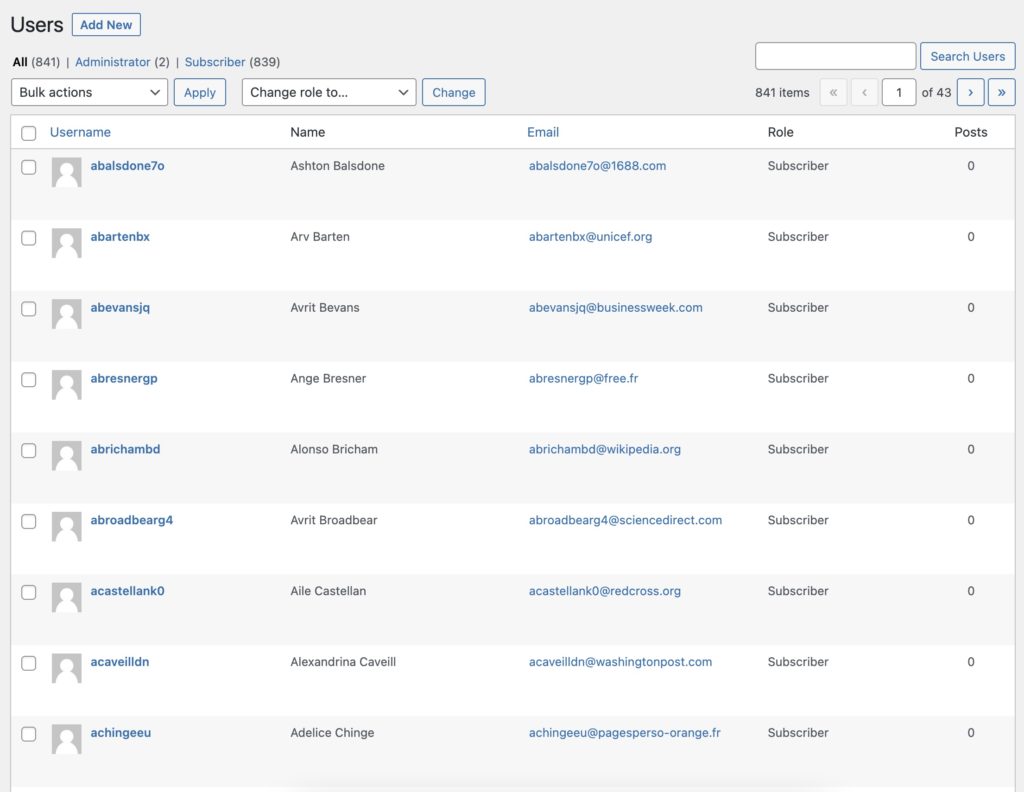Click abresnergp's profile avatar
The image size is (1024, 792).
point(66,385)
